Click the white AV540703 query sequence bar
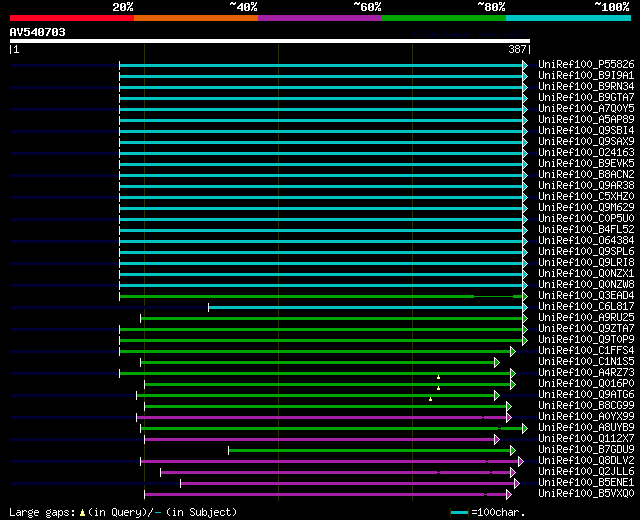 [x=270, y=41]
